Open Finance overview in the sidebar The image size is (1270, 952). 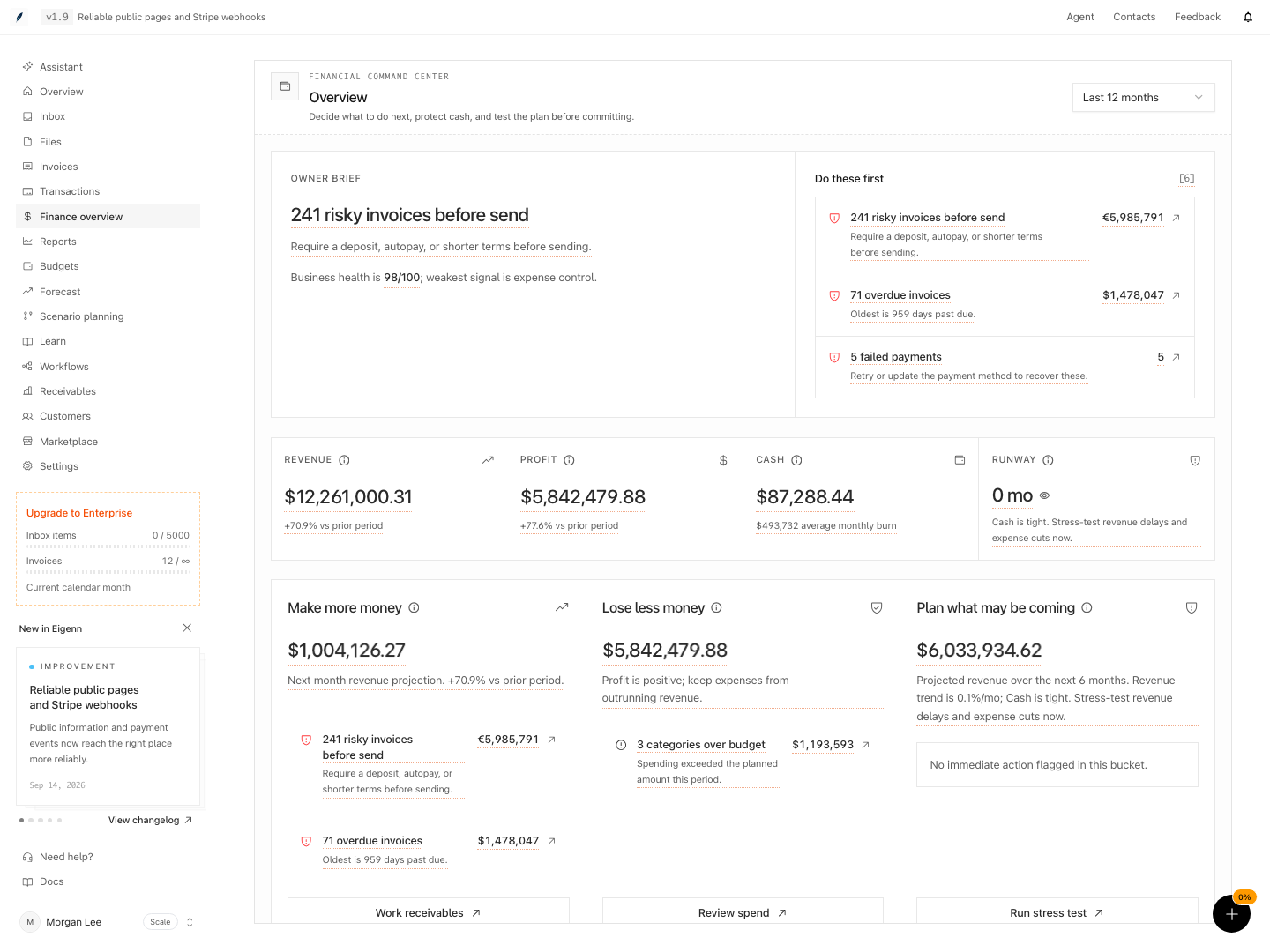click(x=108, y=216)
